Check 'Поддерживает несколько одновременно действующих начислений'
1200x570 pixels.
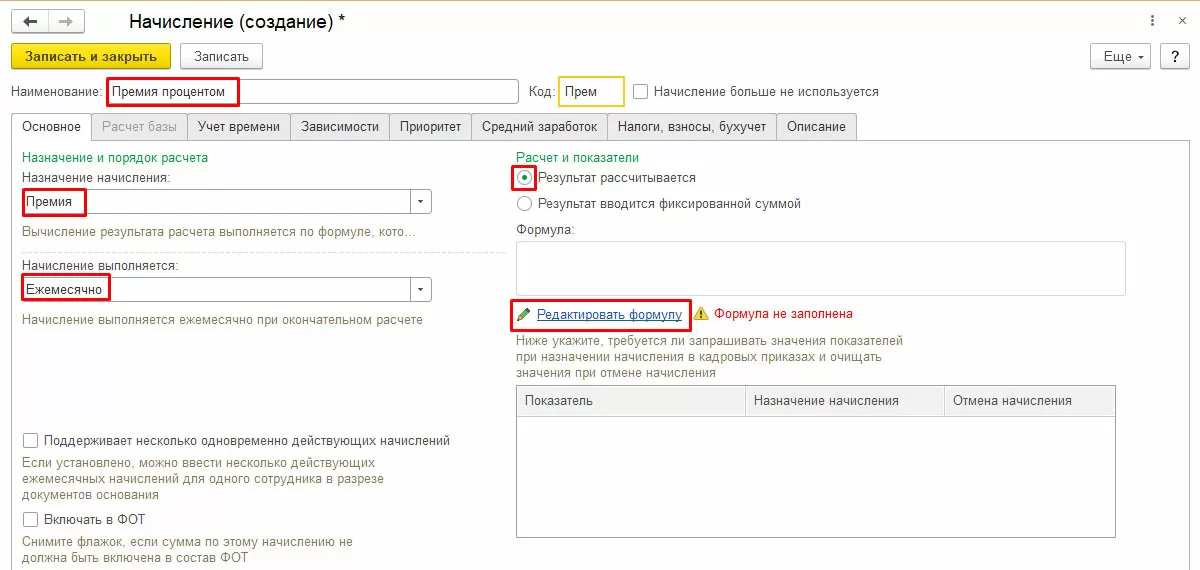click(x=30, y=440)
